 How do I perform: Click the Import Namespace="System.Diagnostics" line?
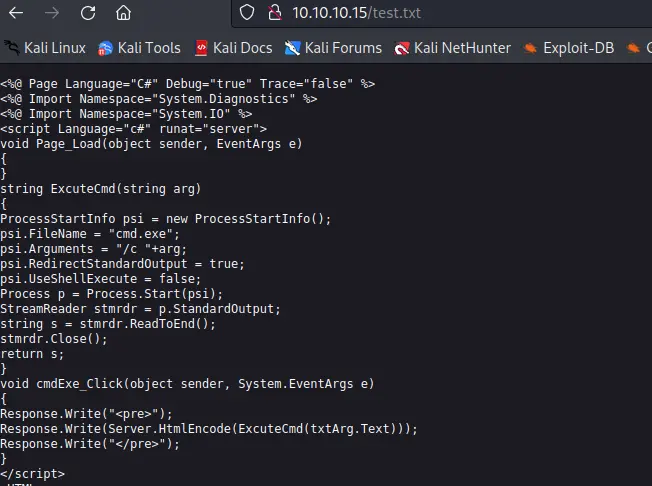[x=158, y=99]
